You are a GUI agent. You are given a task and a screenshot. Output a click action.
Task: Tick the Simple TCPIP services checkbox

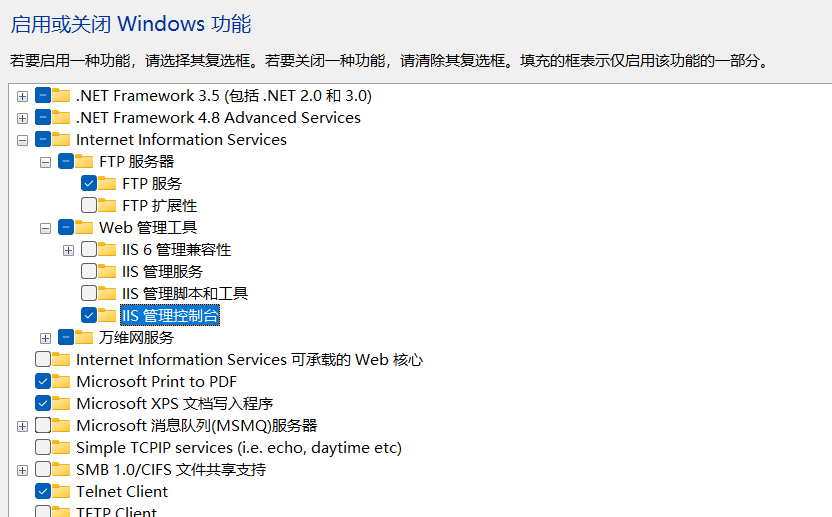tap(42, 447)
